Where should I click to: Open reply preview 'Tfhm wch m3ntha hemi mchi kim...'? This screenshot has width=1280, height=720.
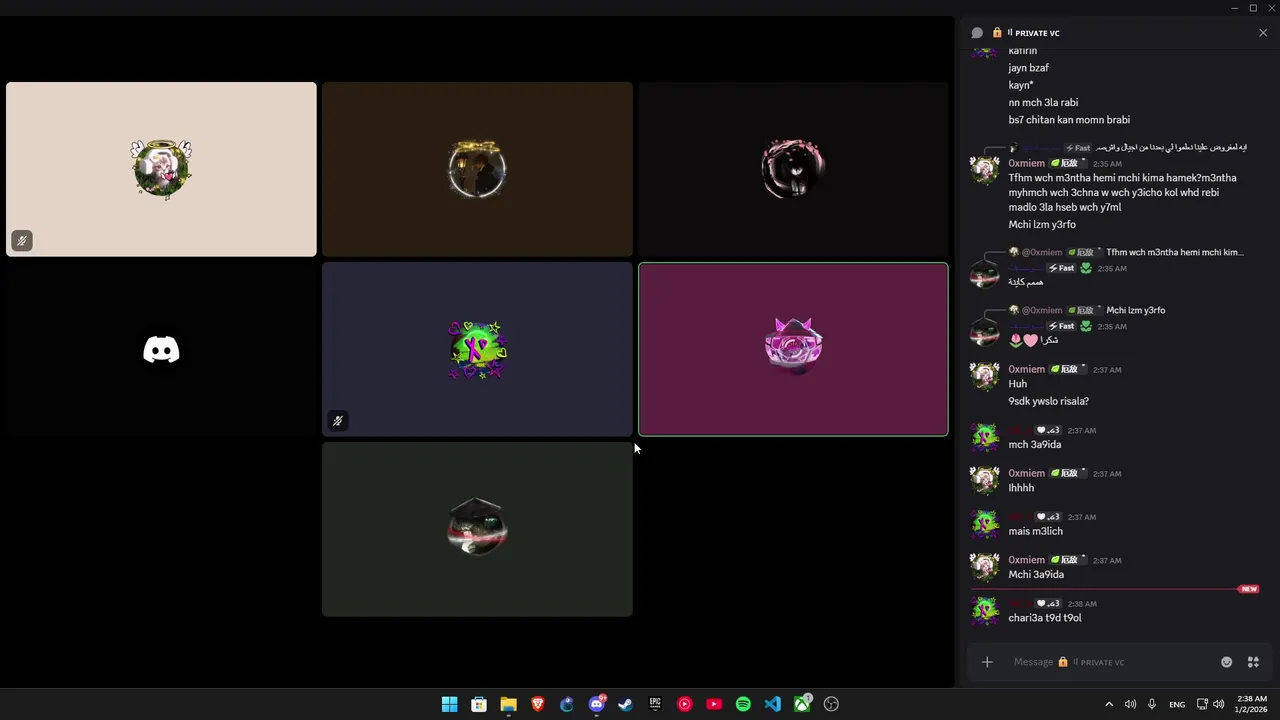1175,252
